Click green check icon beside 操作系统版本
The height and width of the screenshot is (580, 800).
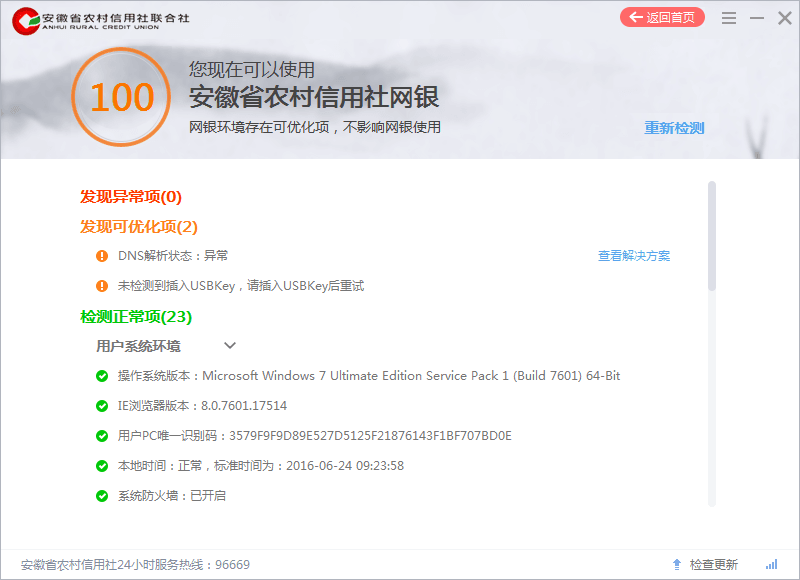click(102, 376)
